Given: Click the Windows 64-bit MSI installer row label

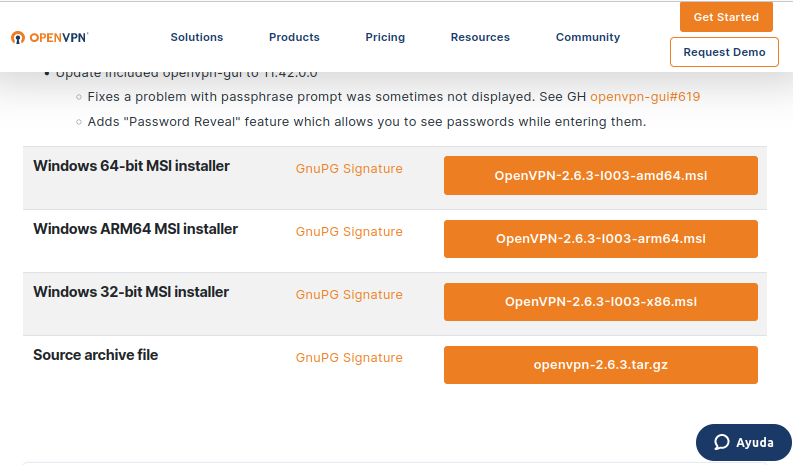Looking at the screenshot, I should tap(131, 166).
